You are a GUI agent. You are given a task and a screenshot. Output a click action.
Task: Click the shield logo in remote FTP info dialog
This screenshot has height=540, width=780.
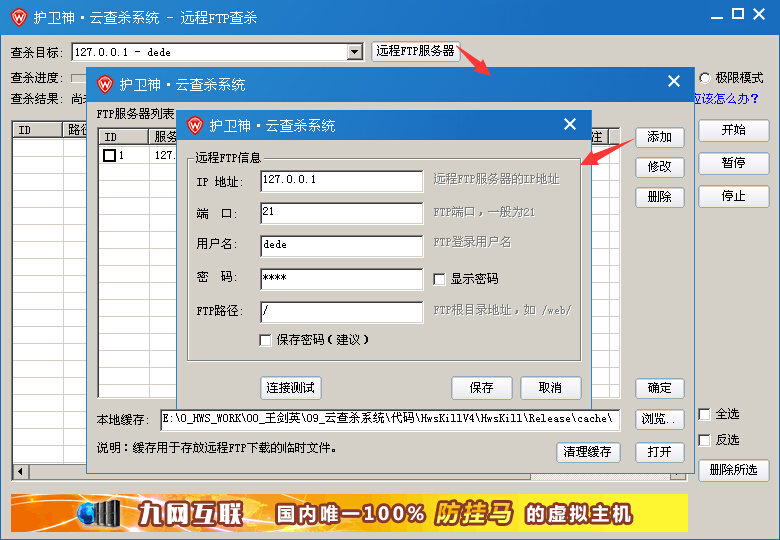pos(195,125)
